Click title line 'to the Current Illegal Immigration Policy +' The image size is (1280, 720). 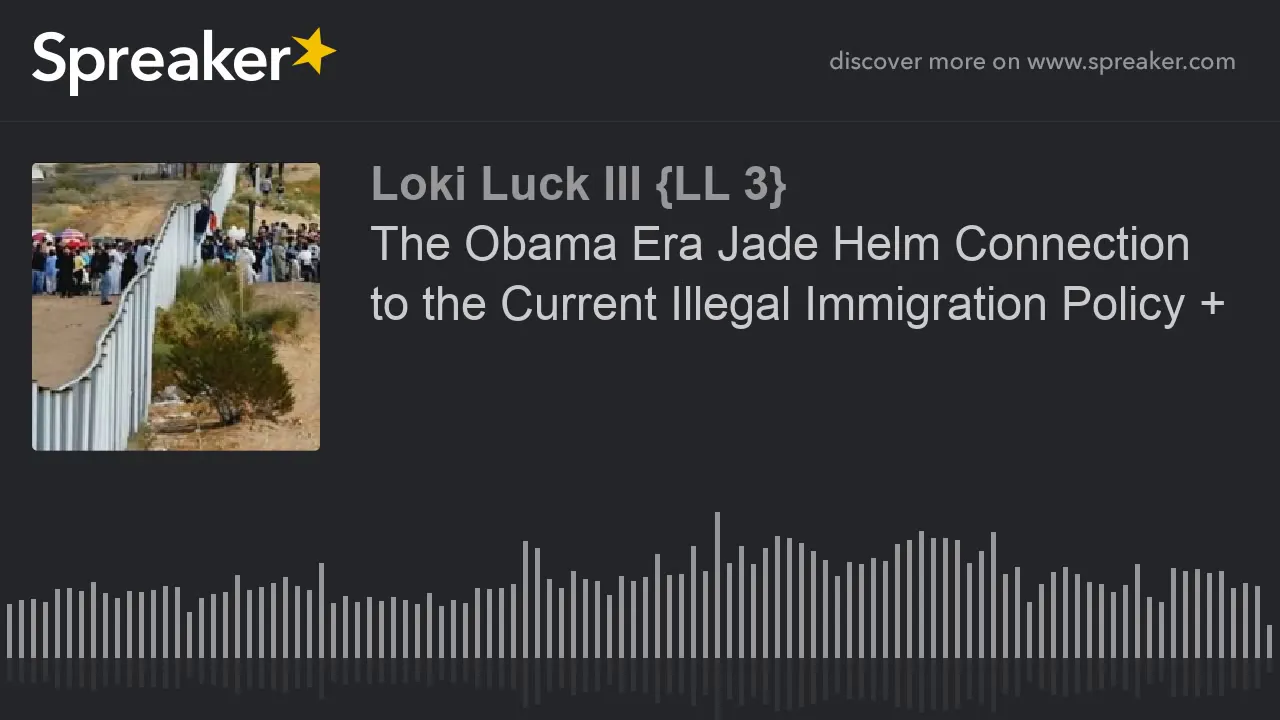(x=797, y=304)
